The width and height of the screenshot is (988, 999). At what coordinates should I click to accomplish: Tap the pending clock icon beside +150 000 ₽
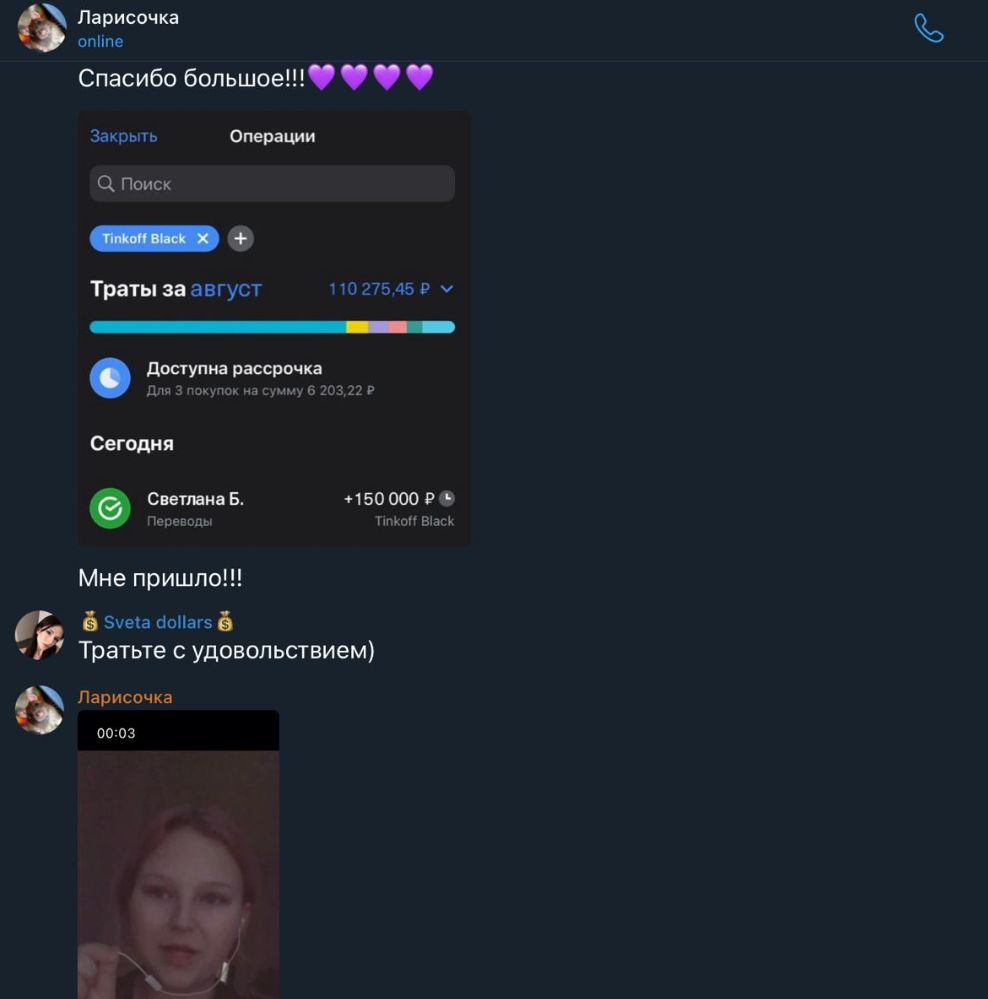pos(447,498)
